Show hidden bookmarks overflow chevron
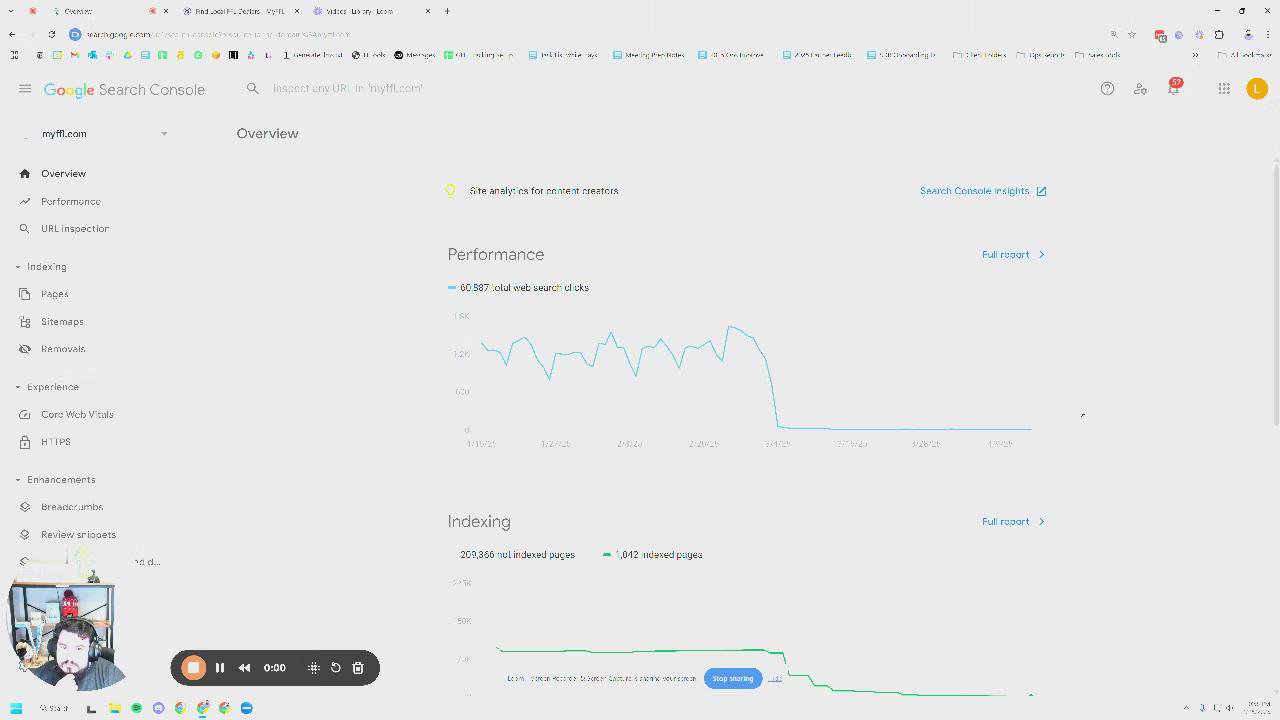1280x720 pixels. 1195,55
